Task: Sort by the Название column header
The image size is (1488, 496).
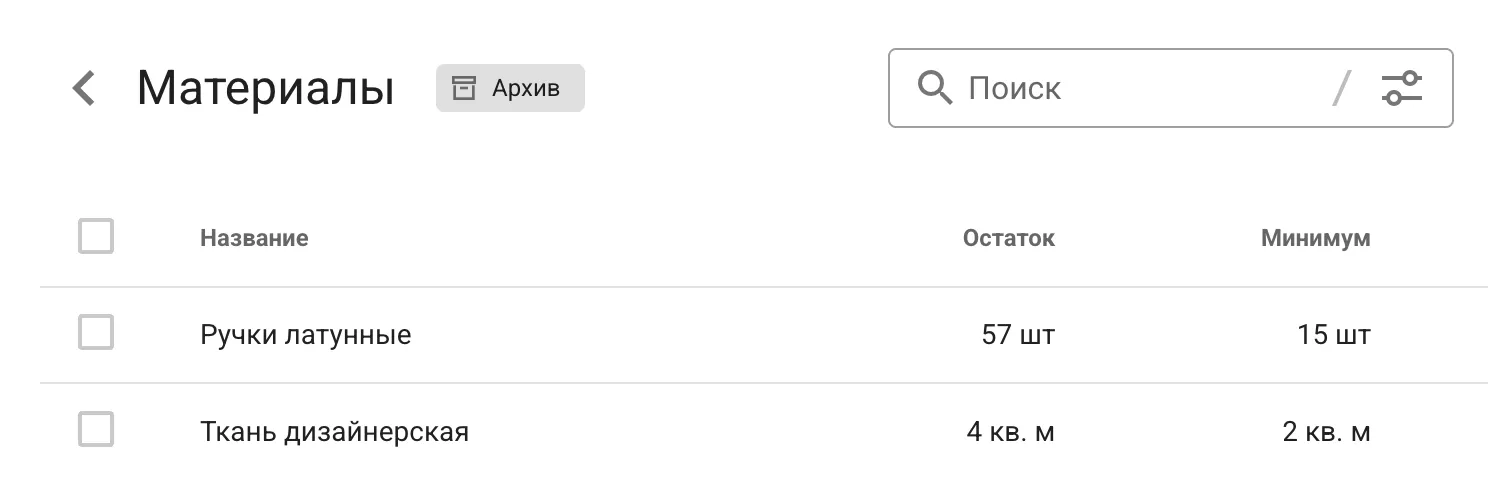Action: (254, 238)
